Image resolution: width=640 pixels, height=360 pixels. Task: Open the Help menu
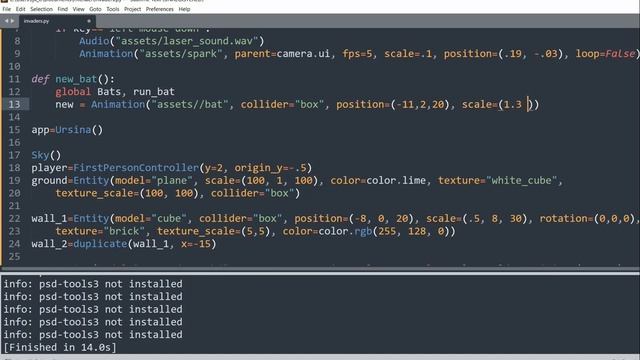click(184, 9)
